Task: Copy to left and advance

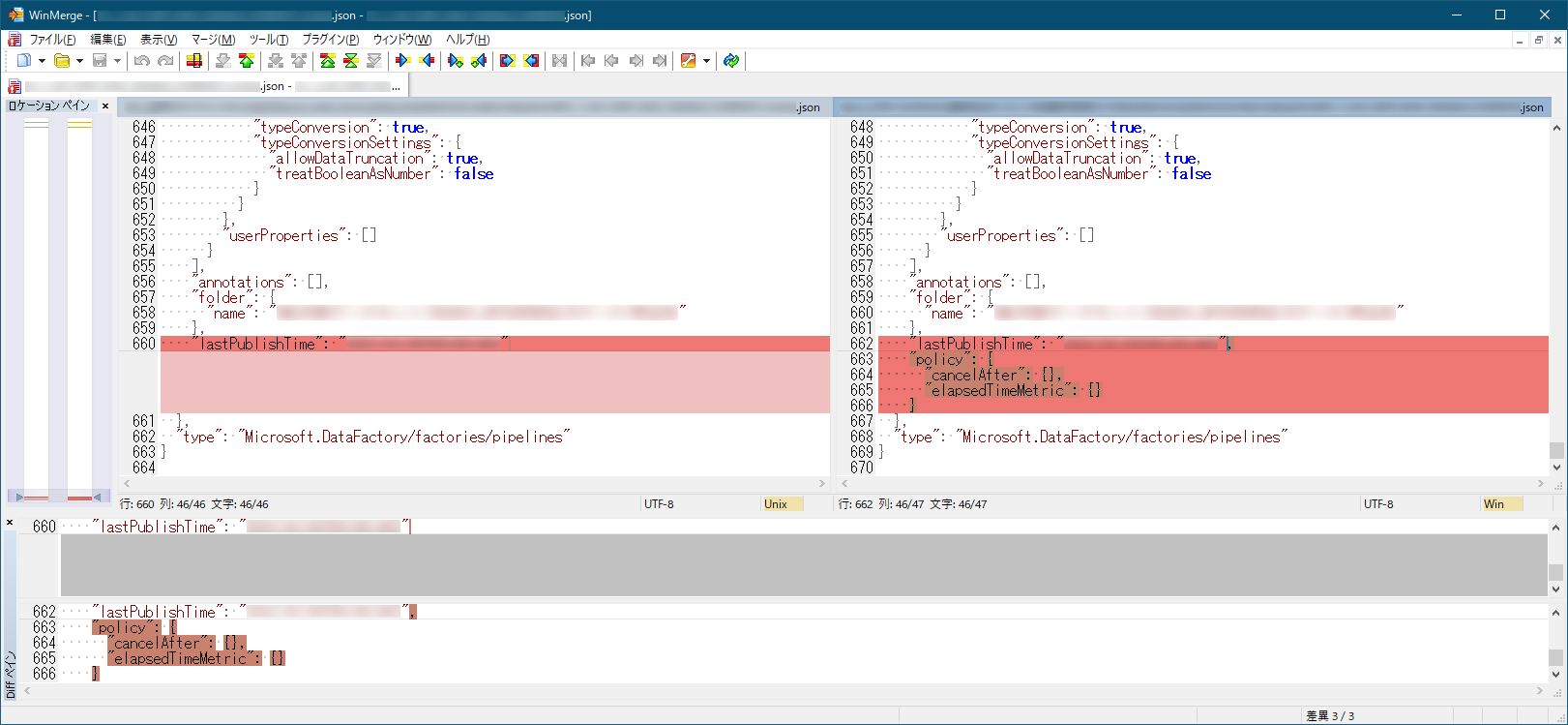Action: 479,61
